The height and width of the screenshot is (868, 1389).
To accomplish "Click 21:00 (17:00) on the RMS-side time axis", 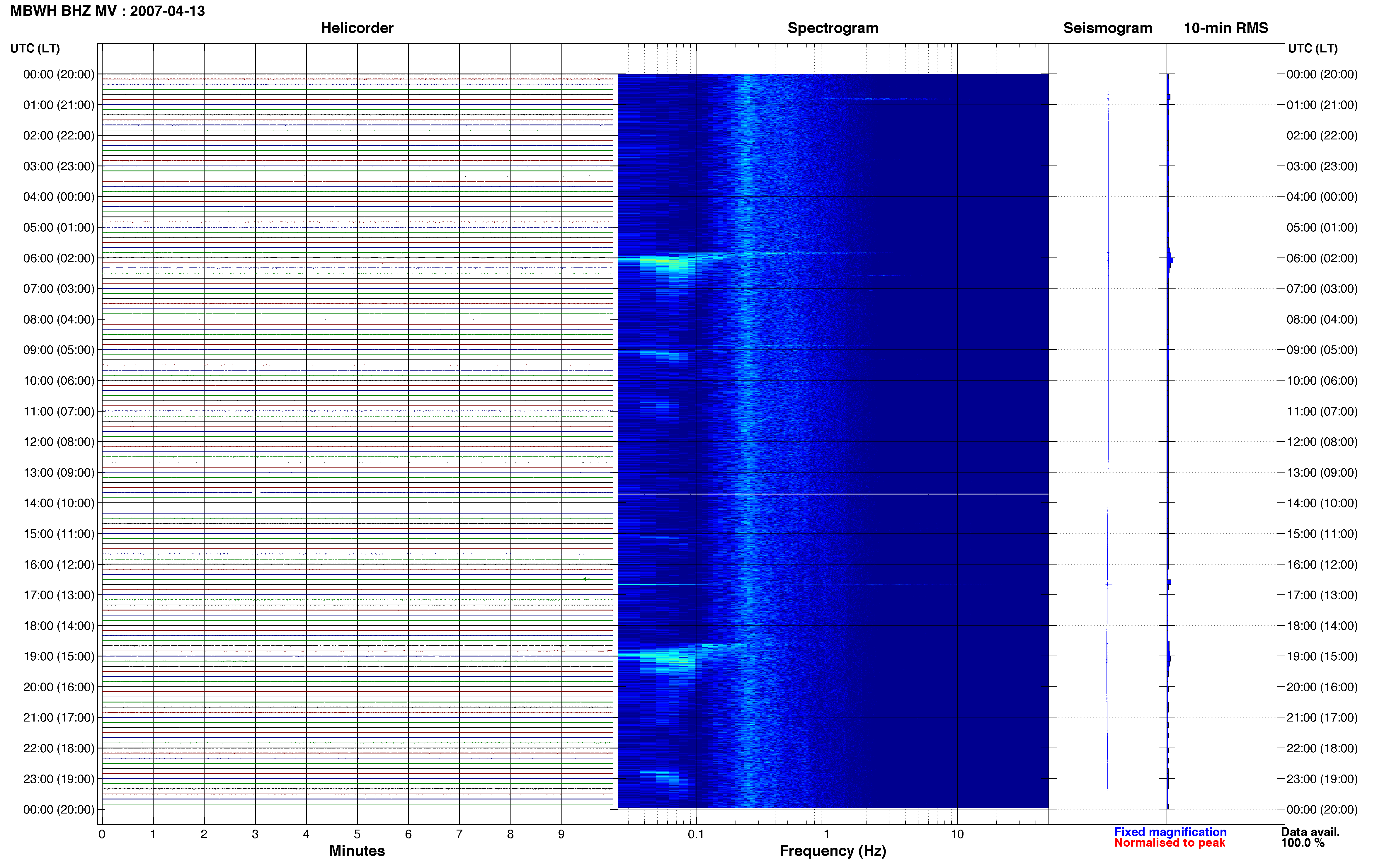I will [x=1322, y=718].
